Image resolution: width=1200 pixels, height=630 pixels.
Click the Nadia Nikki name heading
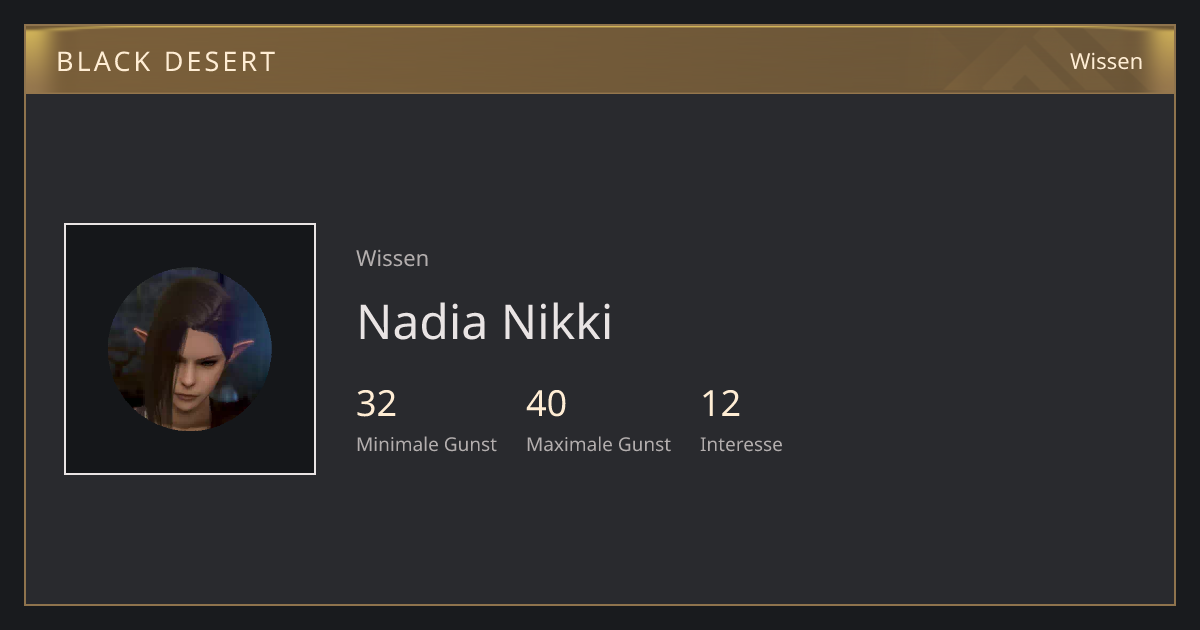tap(484, 322)
